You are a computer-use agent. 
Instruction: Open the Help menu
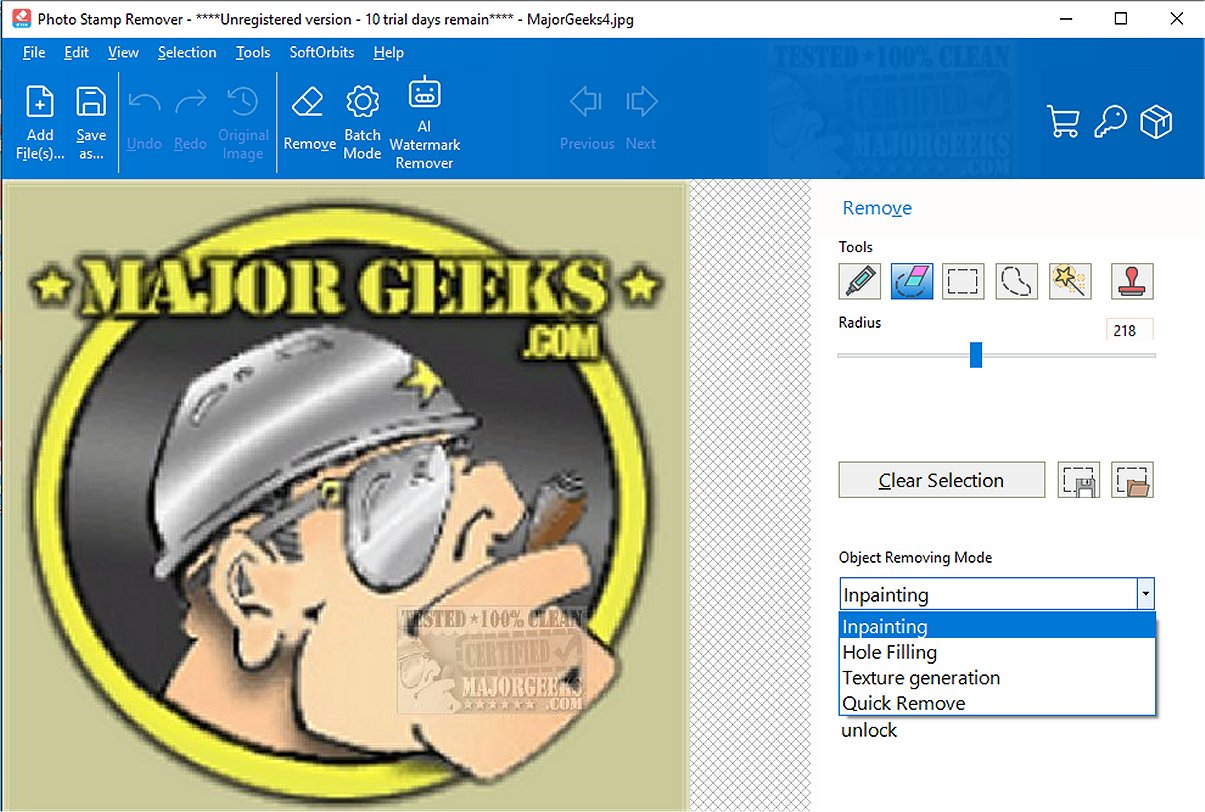click(388, 52)
